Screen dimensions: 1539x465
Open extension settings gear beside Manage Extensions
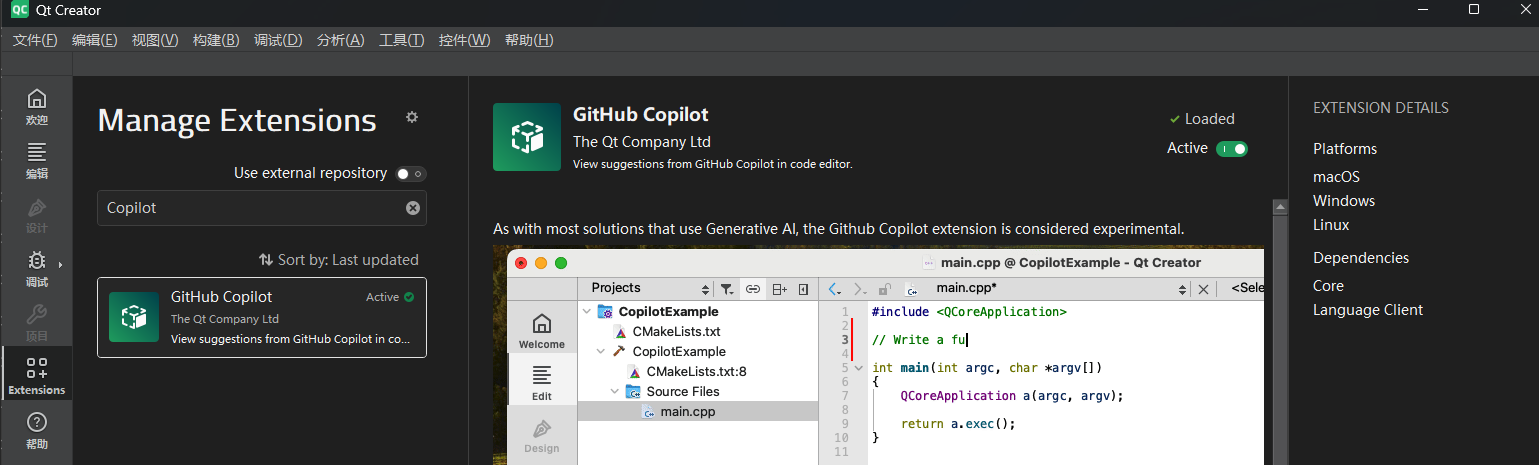coord(411,117)
